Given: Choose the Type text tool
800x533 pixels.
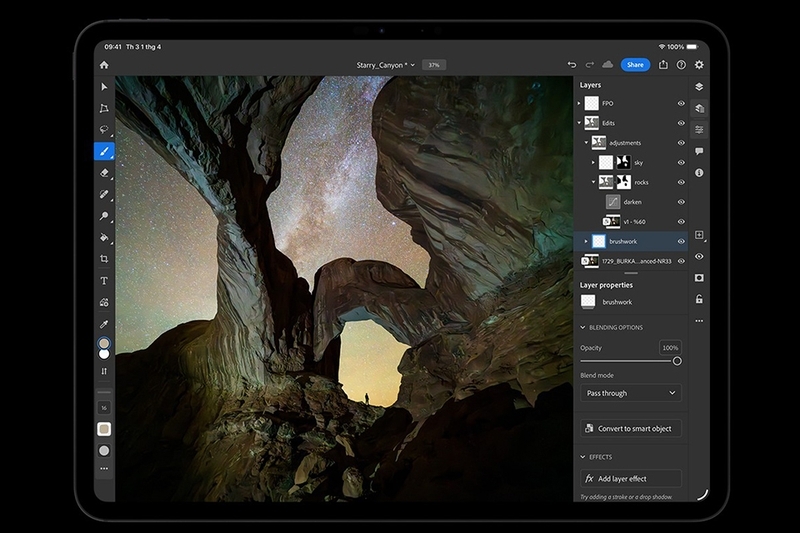Looking at the screenshot, I should 104,281.
